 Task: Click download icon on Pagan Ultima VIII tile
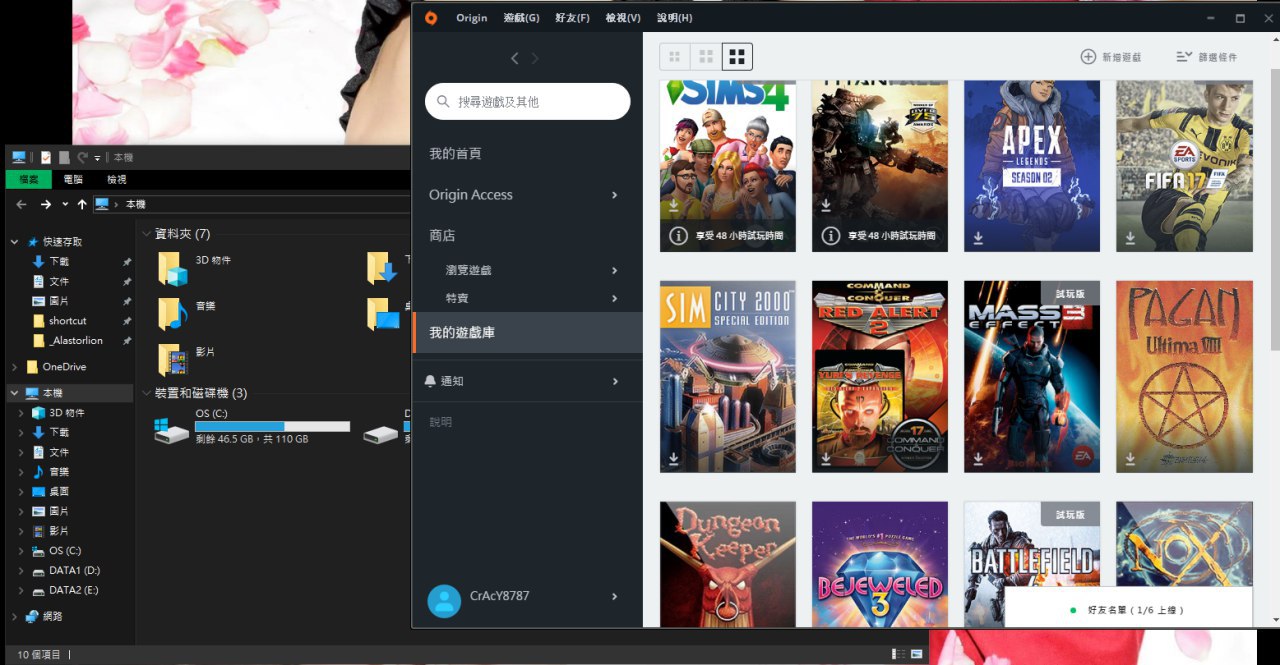point(1130,459)
